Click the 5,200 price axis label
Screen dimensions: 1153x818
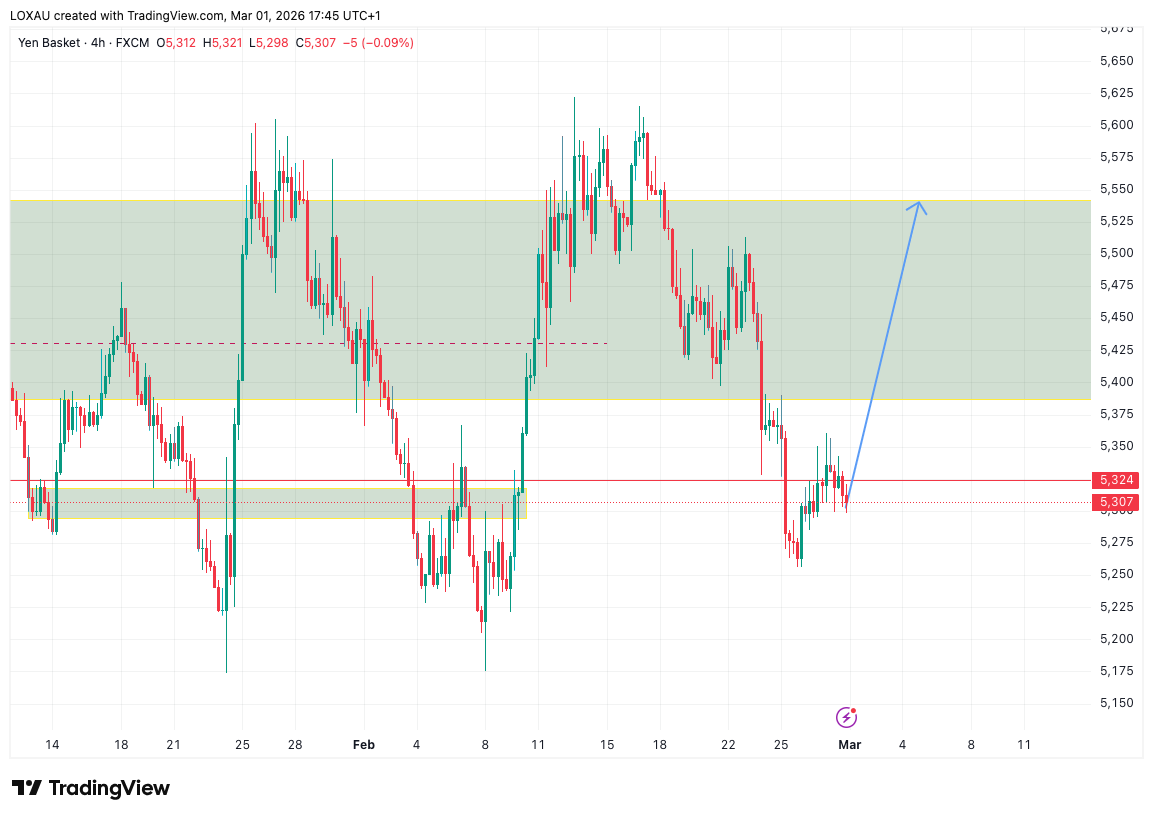[1116, 639]
